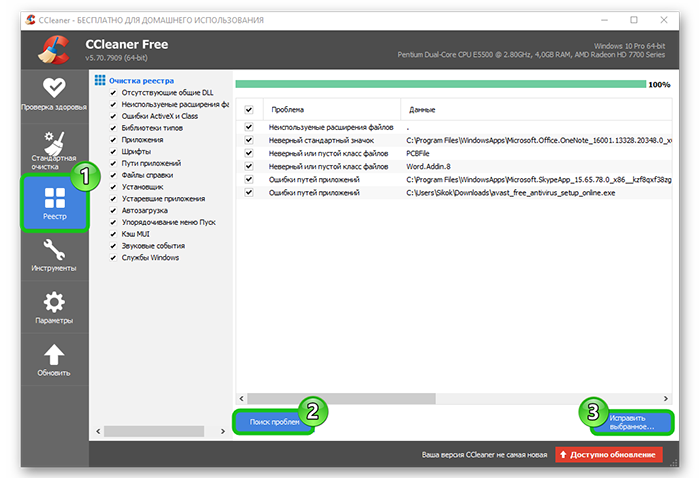Viewport: 700px width, 478px height.
Task: Click right arrow of results scrollbar
Action: tap(666, 398)
